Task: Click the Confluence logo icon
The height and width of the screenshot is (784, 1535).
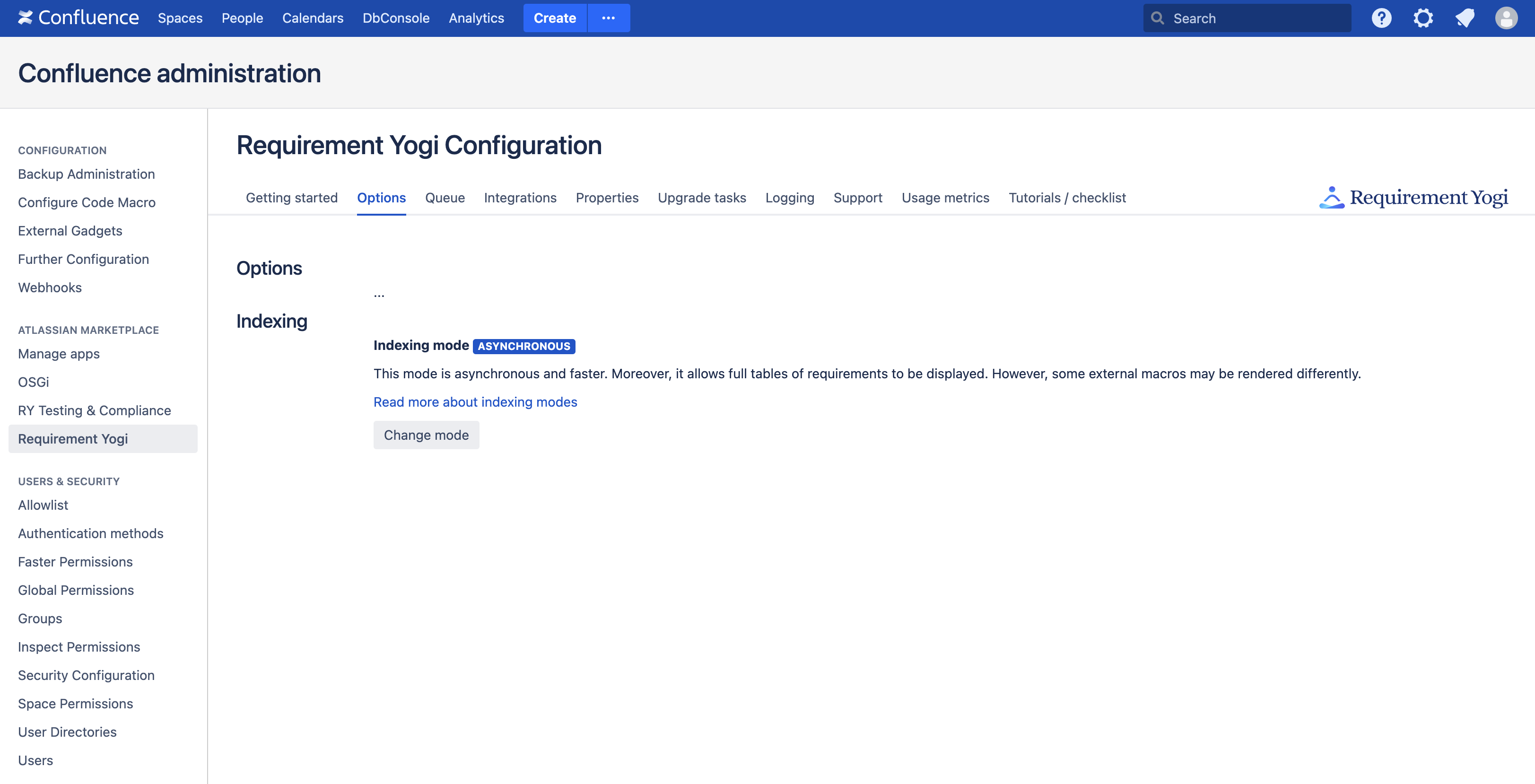Action: [25, 18]
